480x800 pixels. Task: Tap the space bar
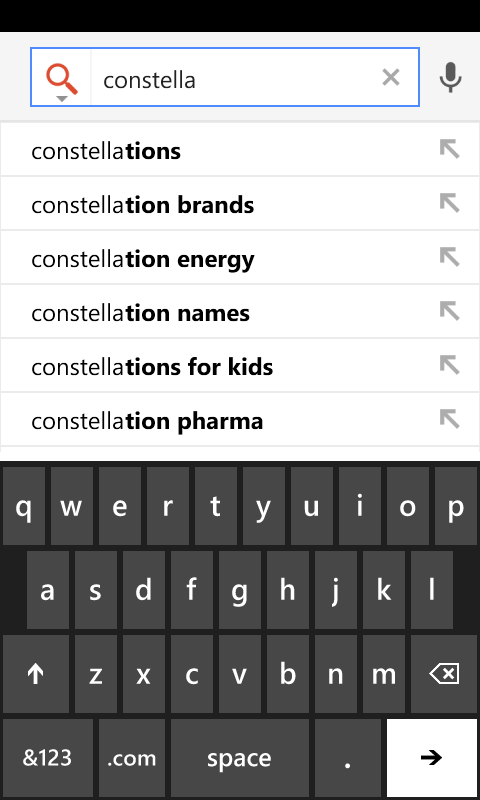click(x=239, y=758)
